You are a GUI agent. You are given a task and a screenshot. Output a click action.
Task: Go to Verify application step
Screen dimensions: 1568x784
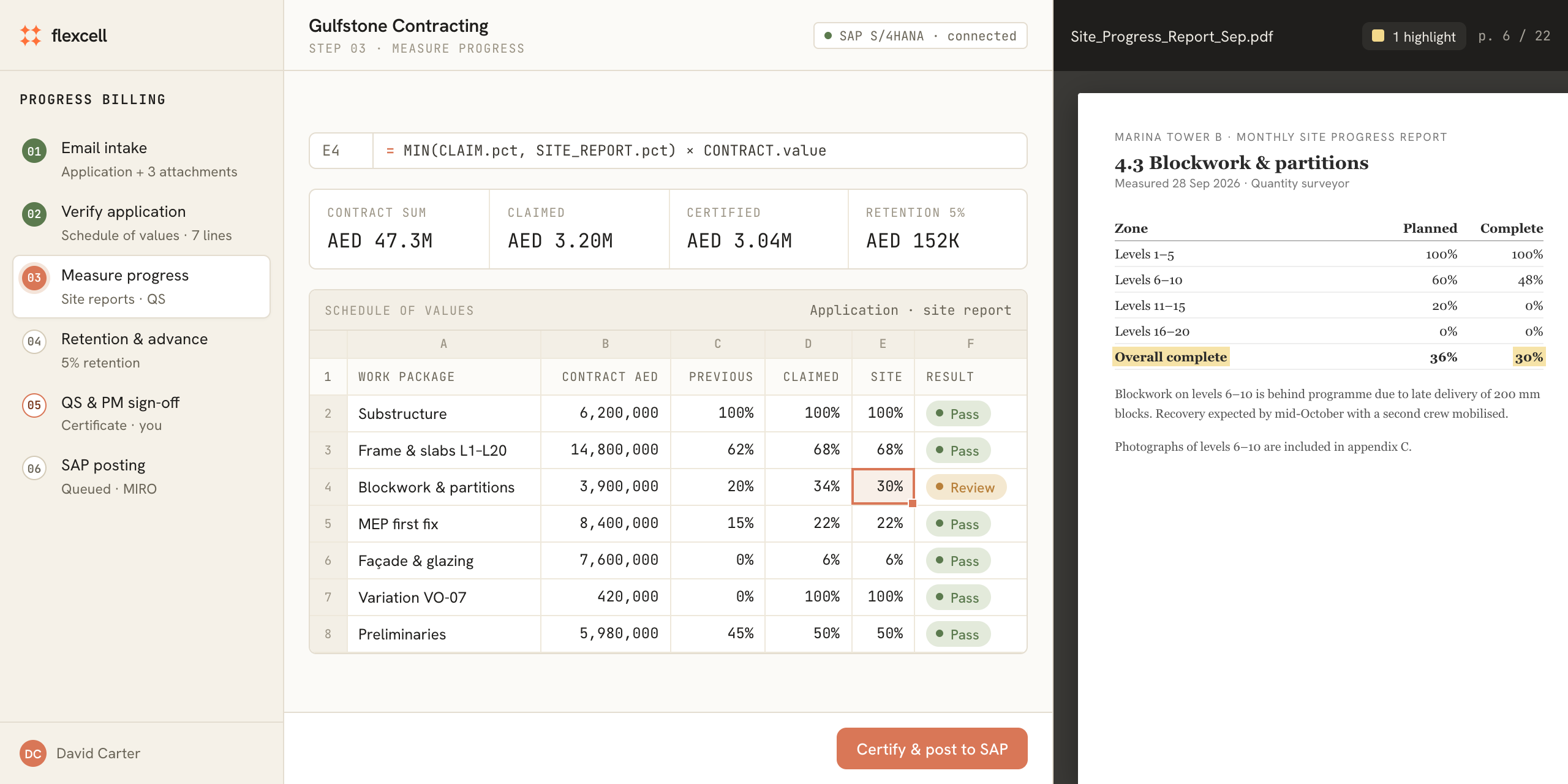point(141,223)
